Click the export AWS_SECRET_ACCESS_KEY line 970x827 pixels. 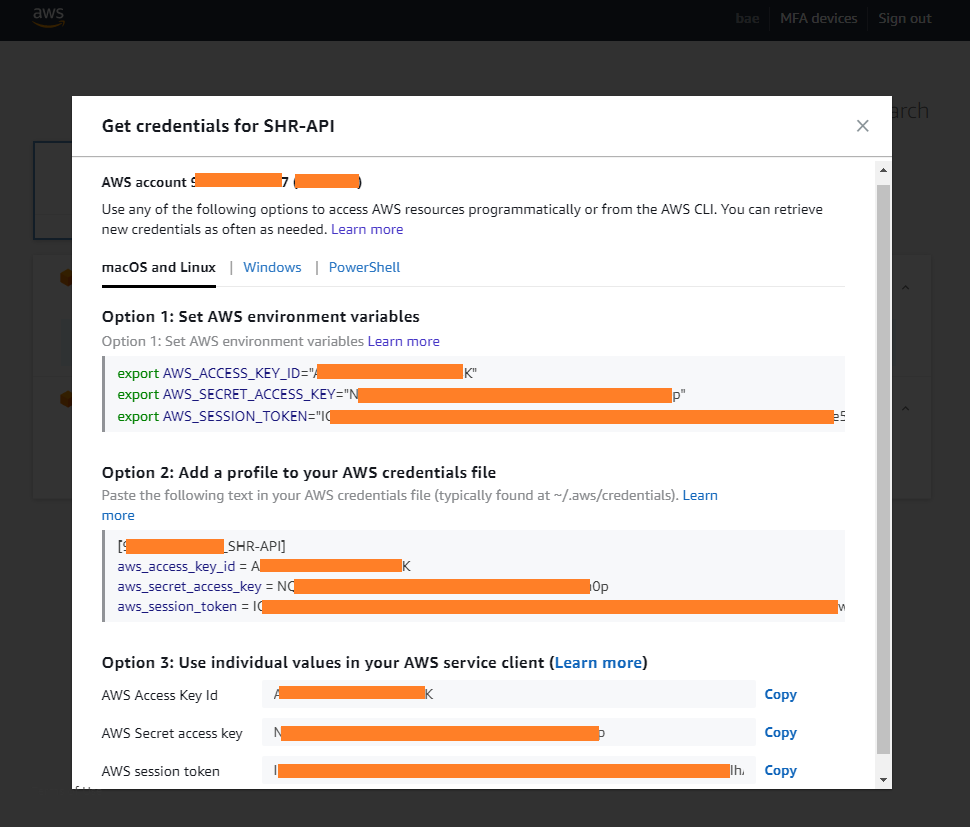[x=401, y=395]
